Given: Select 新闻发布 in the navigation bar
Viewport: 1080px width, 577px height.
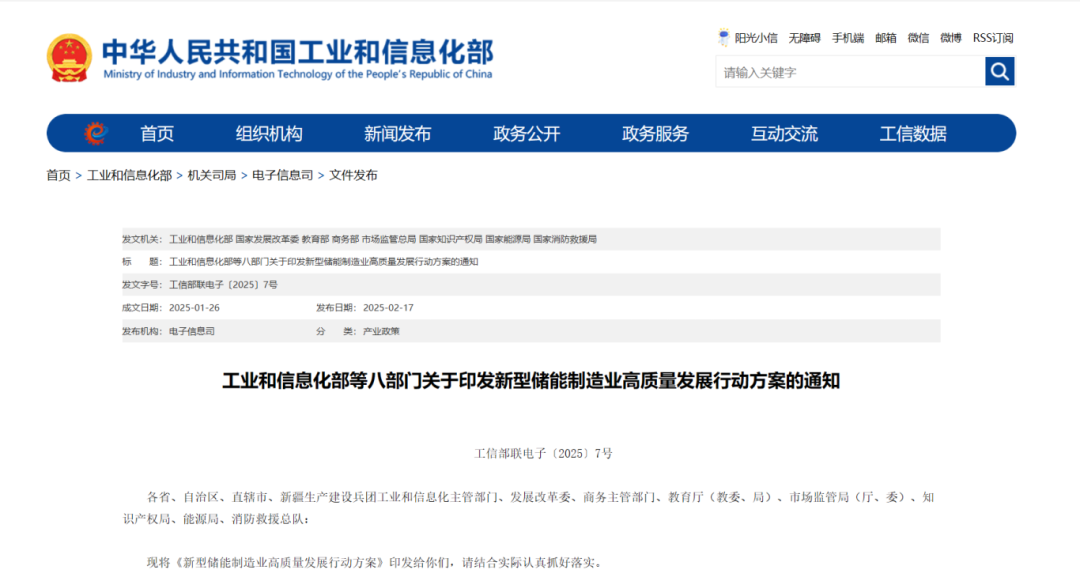Looking at the screenshot, I should click(397, 134).
